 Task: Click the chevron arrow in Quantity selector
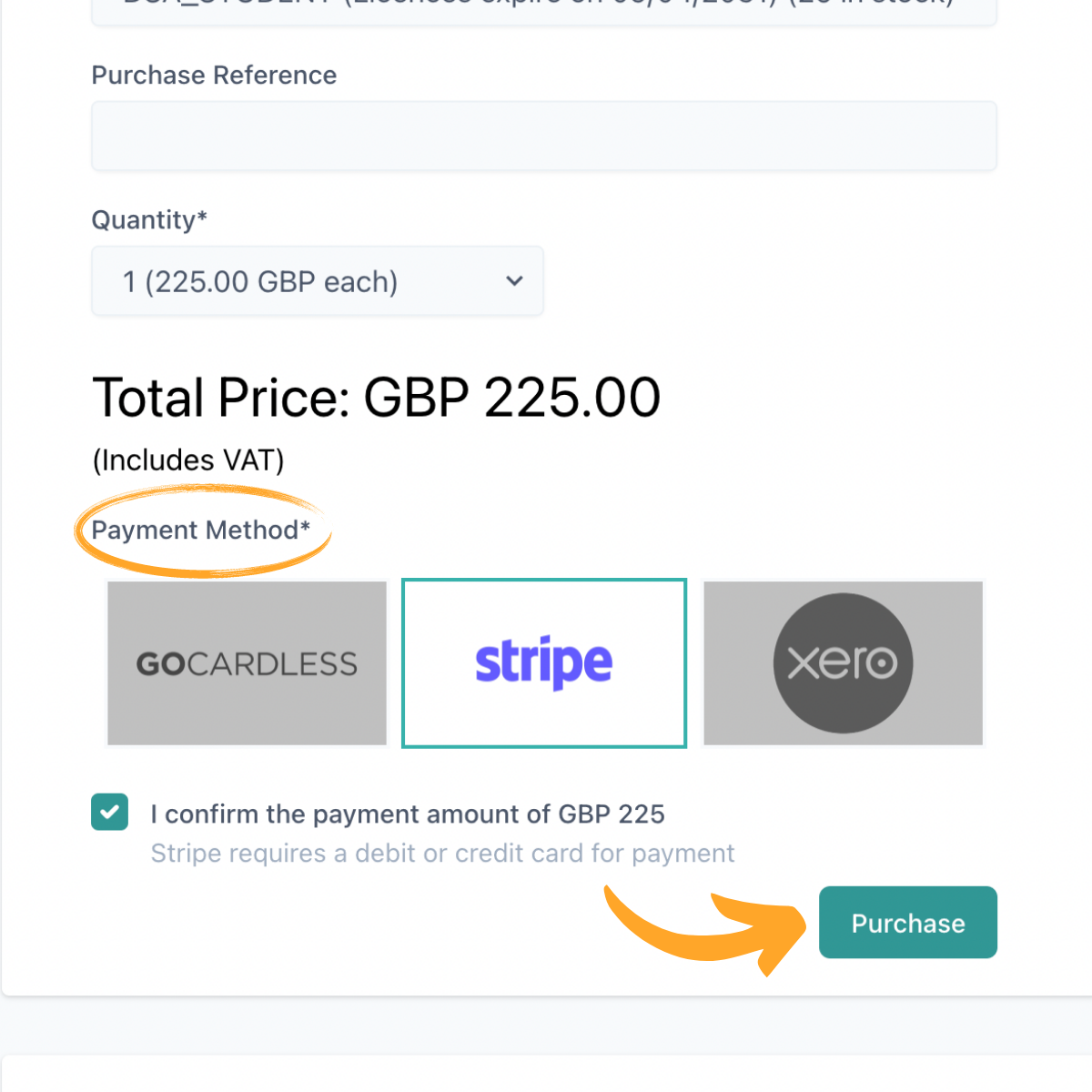coord(514,281)
